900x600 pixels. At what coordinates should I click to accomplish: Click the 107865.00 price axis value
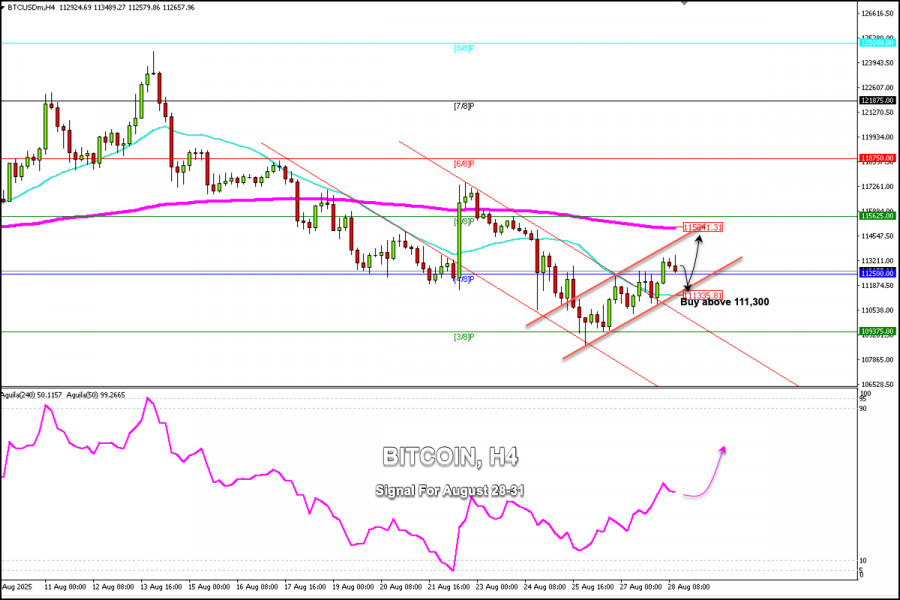tap(877, 359)
